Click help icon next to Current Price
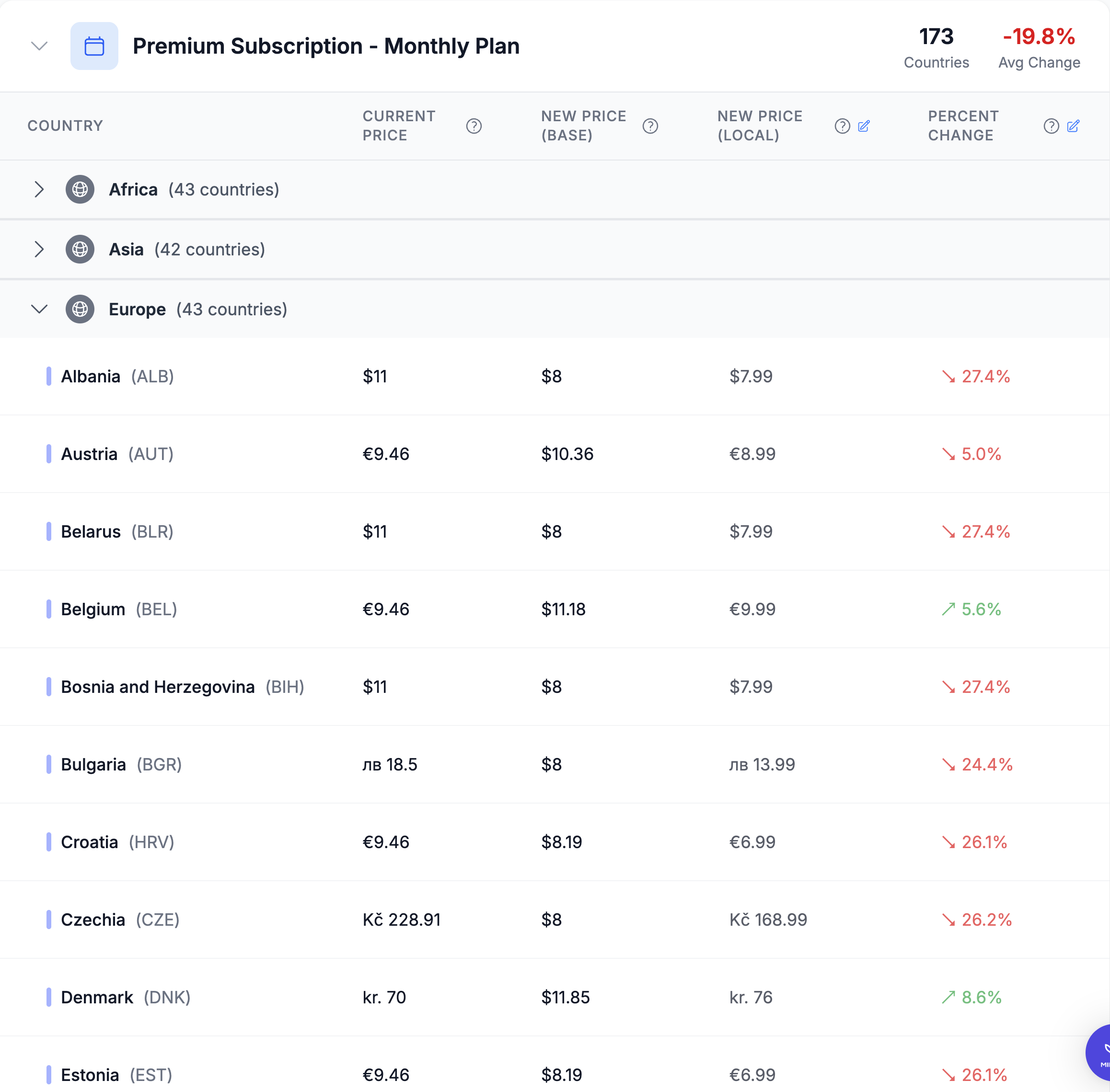The height and width of the screenshot is (1092, 1110). click(473, 126)
